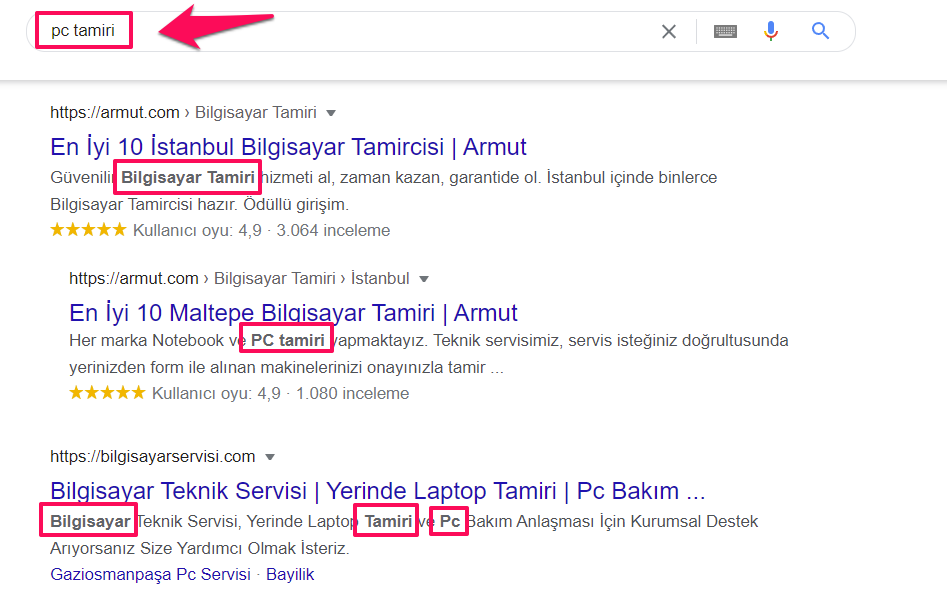
Task: Start voice search with the microphone icon
Action: point(770,32)
